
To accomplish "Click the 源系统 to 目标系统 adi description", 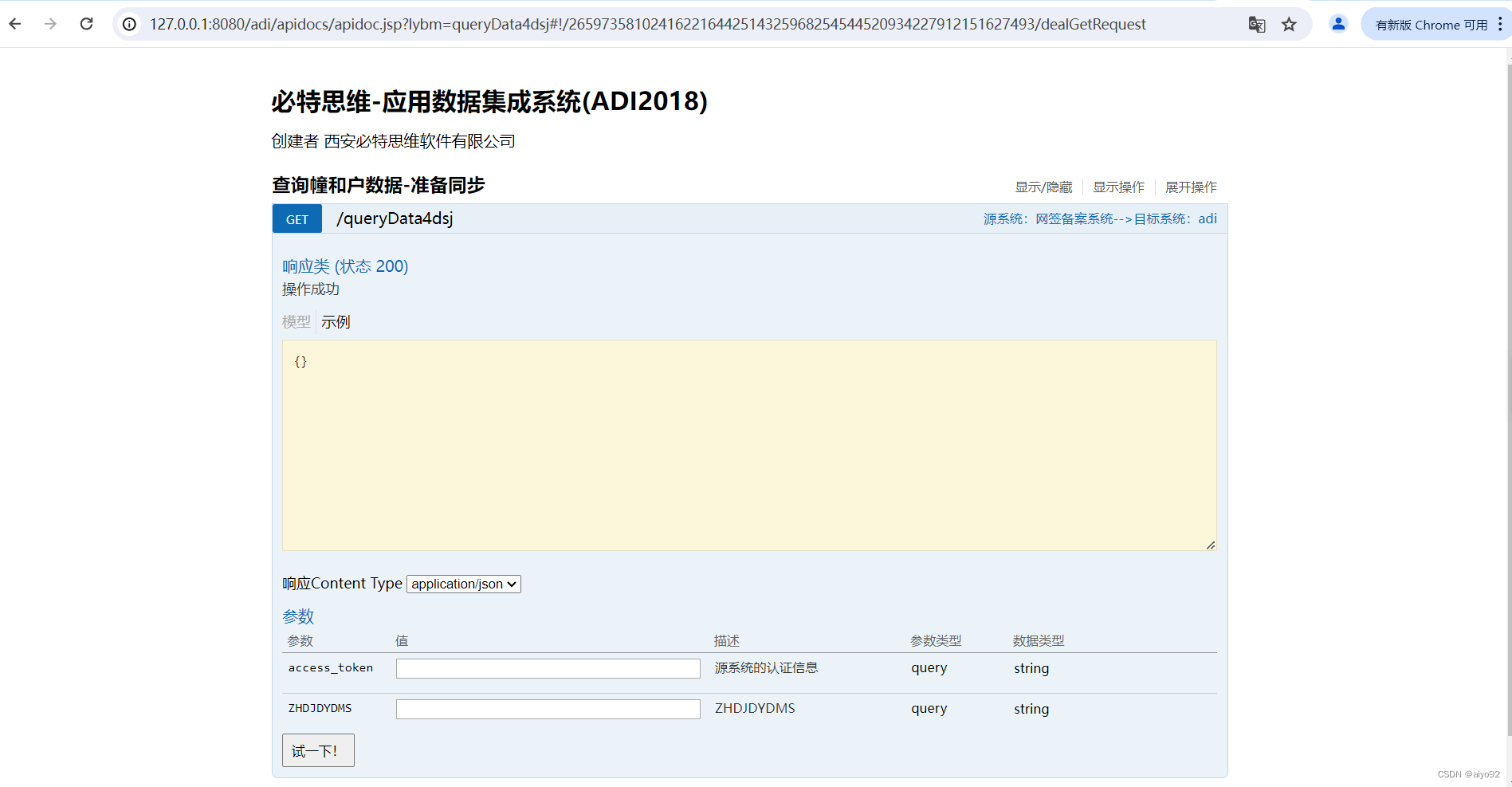I will click(1100, 219).
